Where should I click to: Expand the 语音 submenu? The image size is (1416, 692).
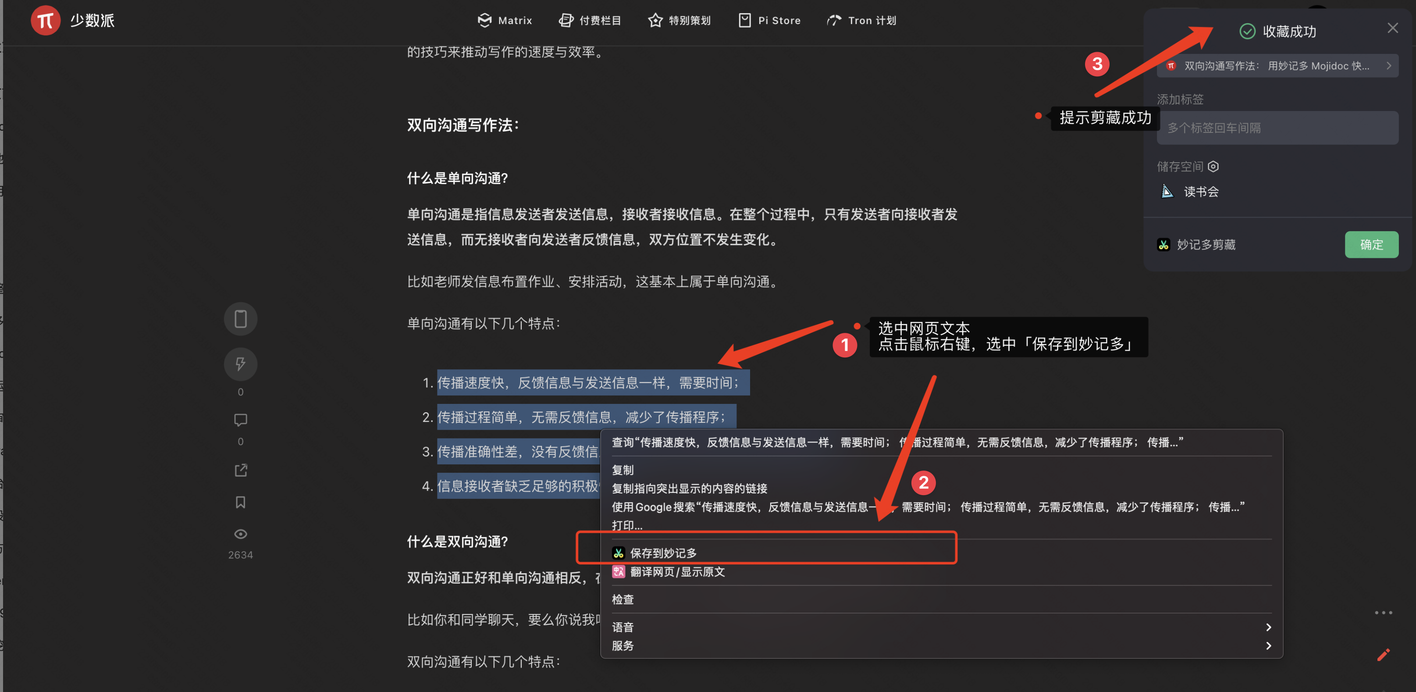pos(940,627)
